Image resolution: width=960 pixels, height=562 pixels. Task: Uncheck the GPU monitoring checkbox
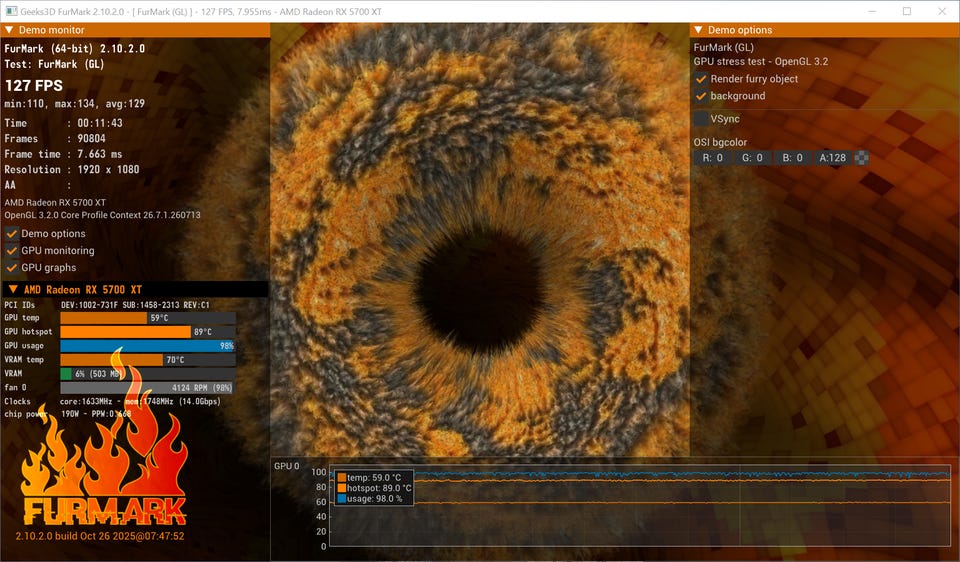coord(12,251)
